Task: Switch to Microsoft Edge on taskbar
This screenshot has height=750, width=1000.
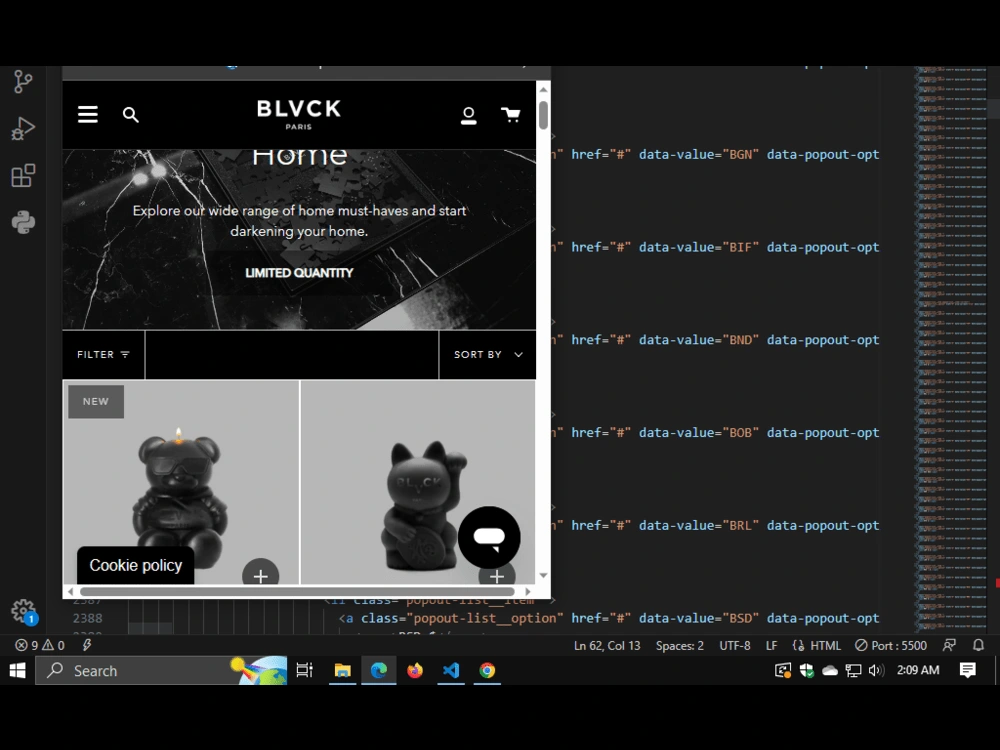Action: (x=379, y=670)
